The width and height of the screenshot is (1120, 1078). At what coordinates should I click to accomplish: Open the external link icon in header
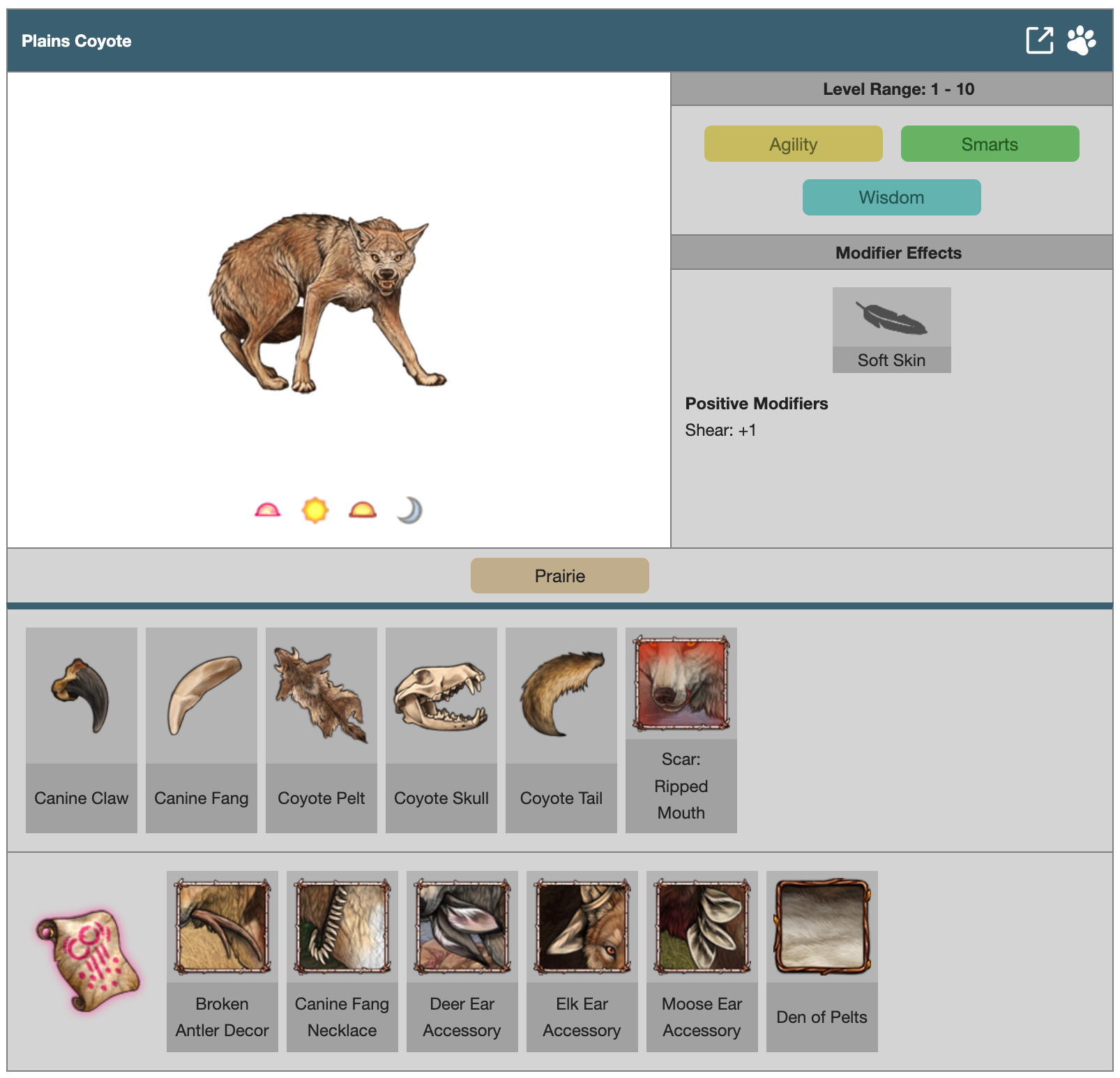[1039, 40]
